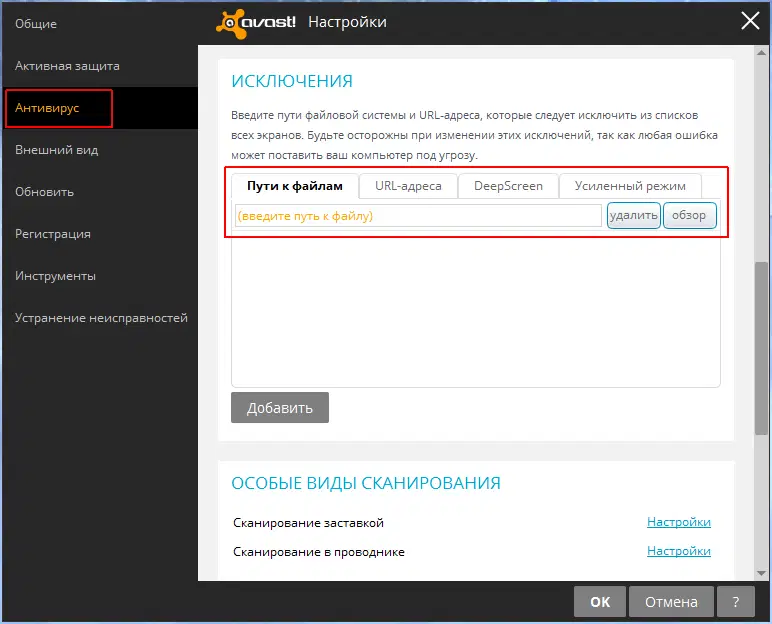Click the Сканирование заставкой label
Viewport: 772px width, 624px height.
(x=308, y=523)
